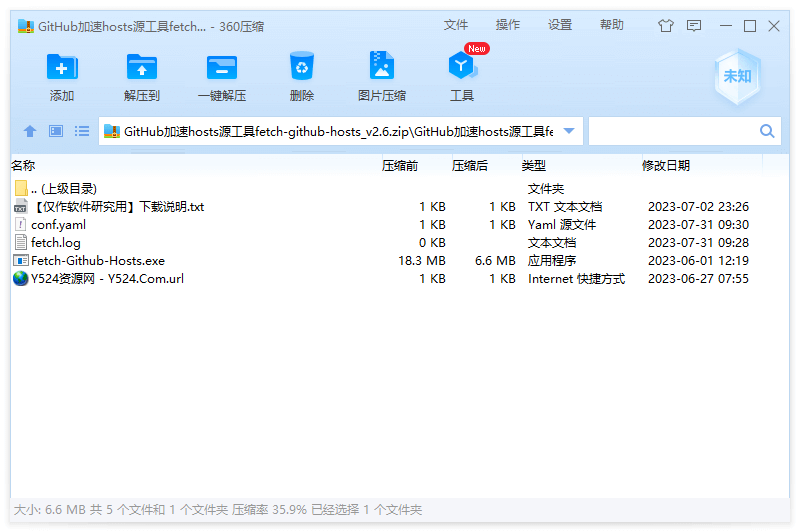
Task: Click the date '2023-07-31 09:30'
Action: pos(698,224)
